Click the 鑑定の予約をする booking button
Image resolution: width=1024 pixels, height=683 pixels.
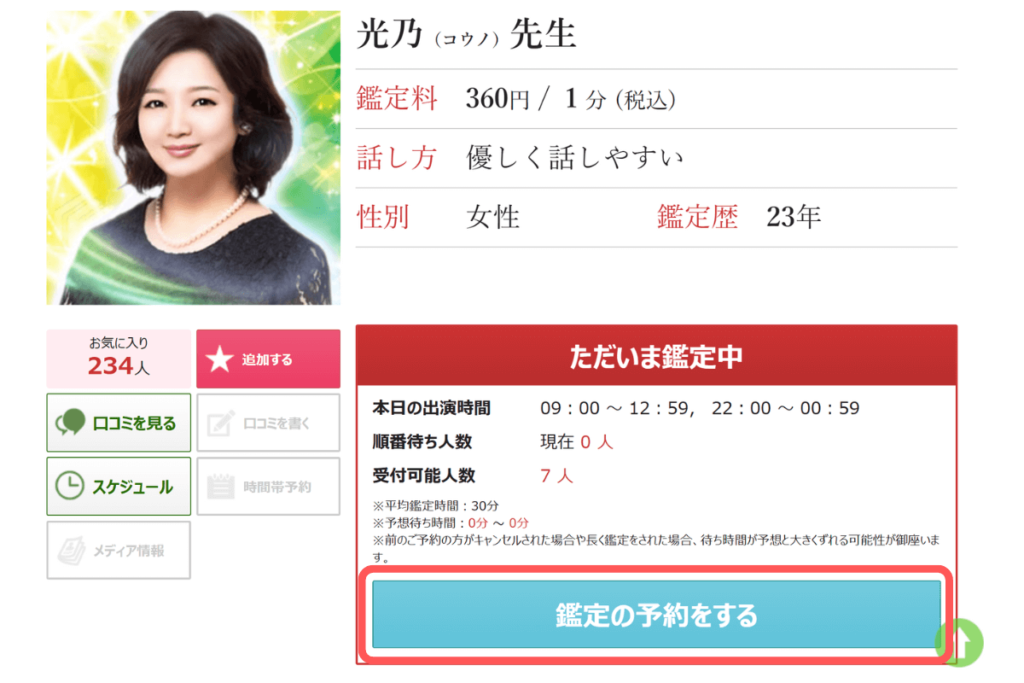(x=656, y=614)
